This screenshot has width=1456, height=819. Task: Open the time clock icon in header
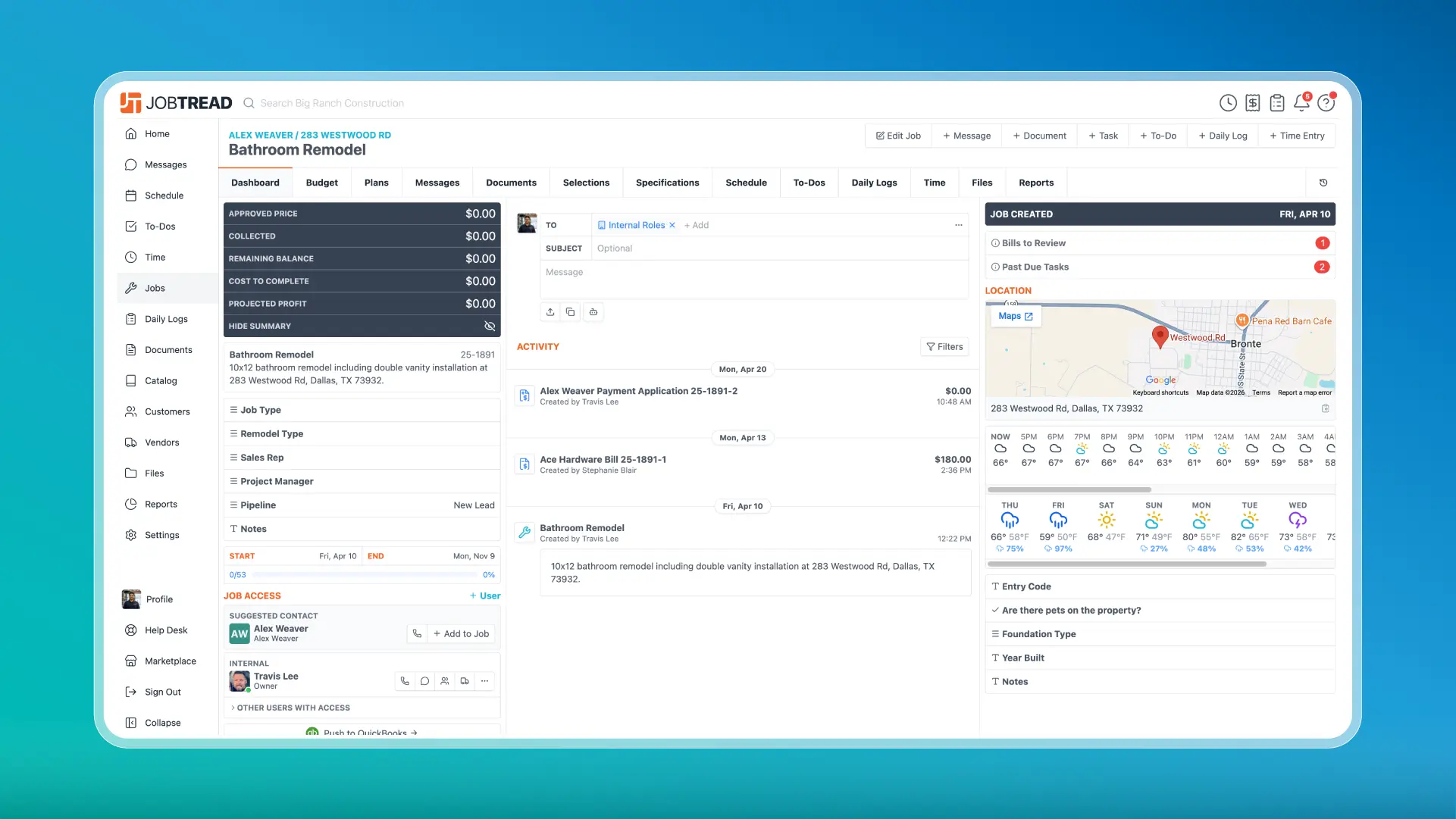1228,103
